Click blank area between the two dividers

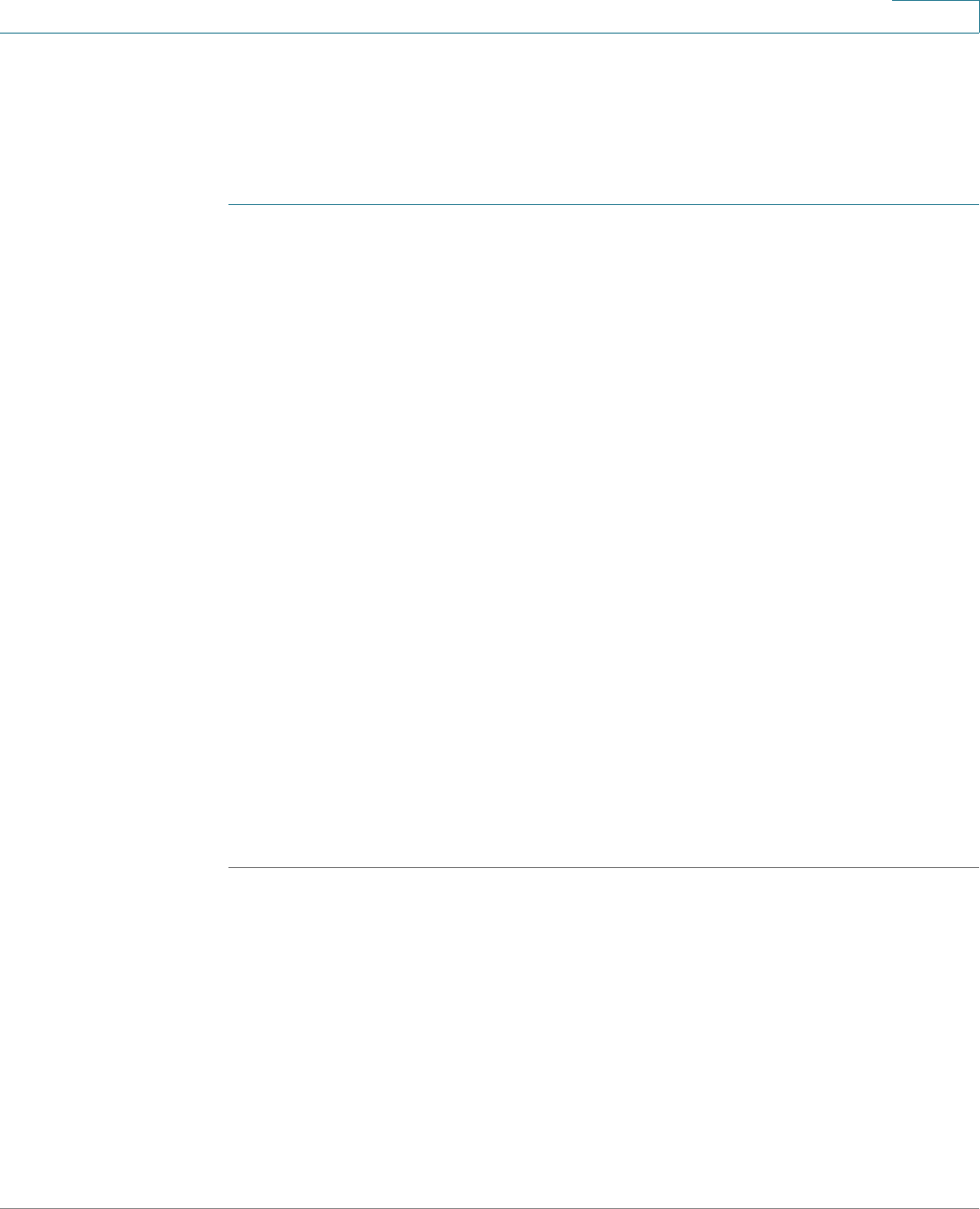click(603, 536)
